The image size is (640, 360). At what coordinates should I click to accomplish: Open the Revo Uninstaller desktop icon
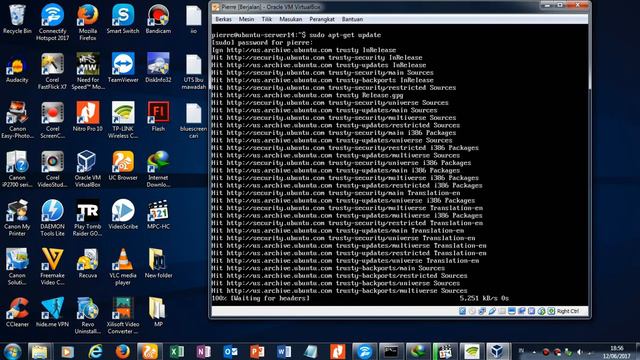click(88, 316)
